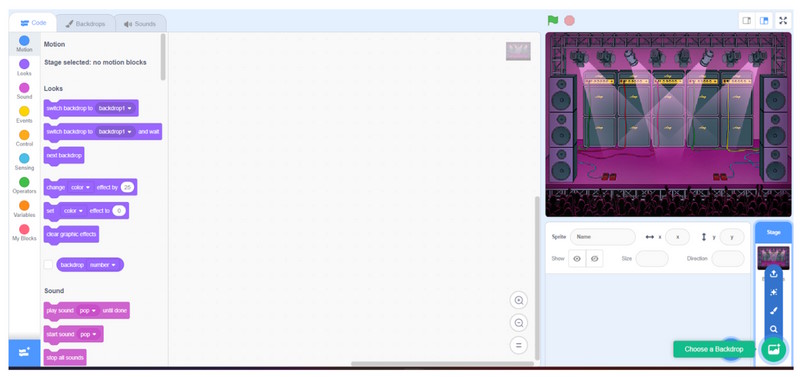
Task: Click the blocks palette vertical scrollbar
Action: click(x=163, y=57)
